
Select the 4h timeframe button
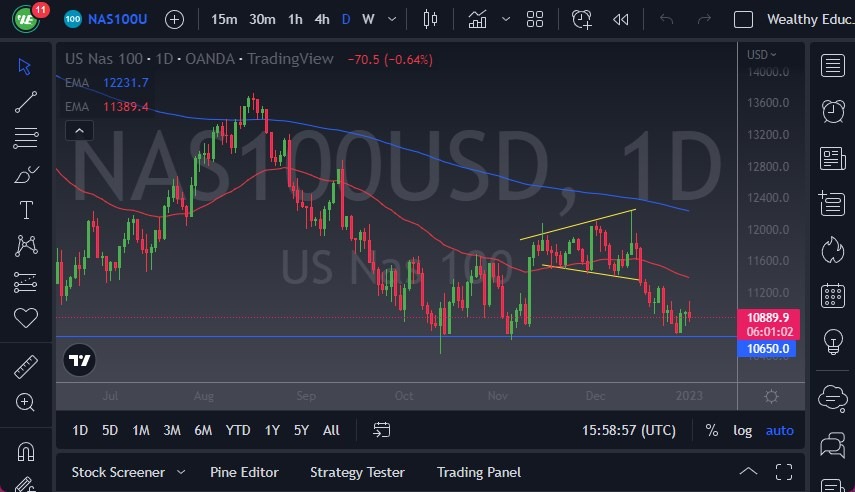(321, 19)
